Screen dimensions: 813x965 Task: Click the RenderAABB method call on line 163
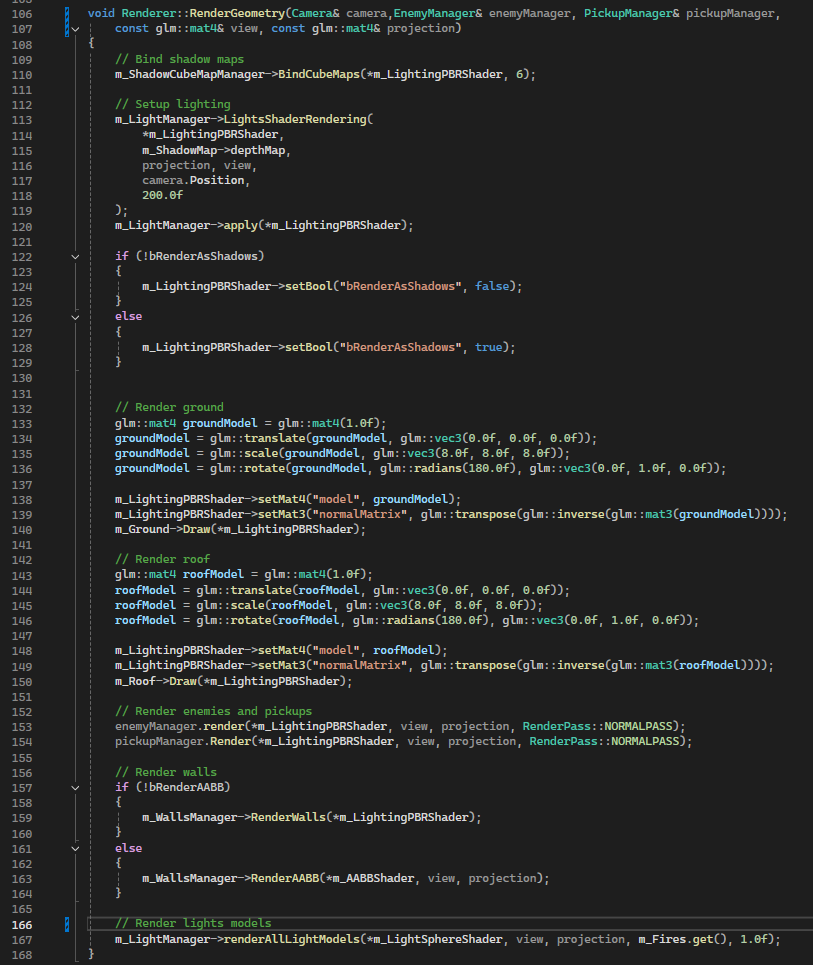coord(277,878)
